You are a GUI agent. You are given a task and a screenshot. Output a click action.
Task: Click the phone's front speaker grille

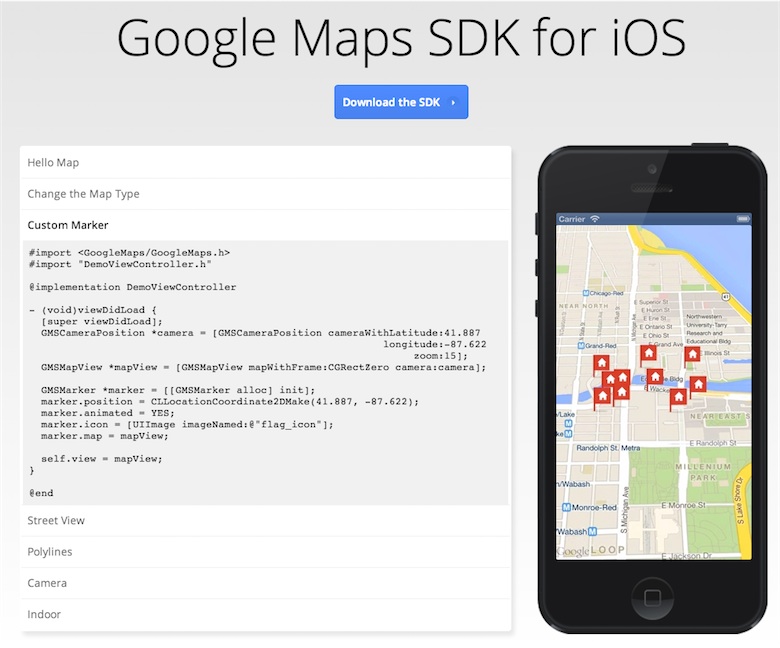click(x=652, y=188)
